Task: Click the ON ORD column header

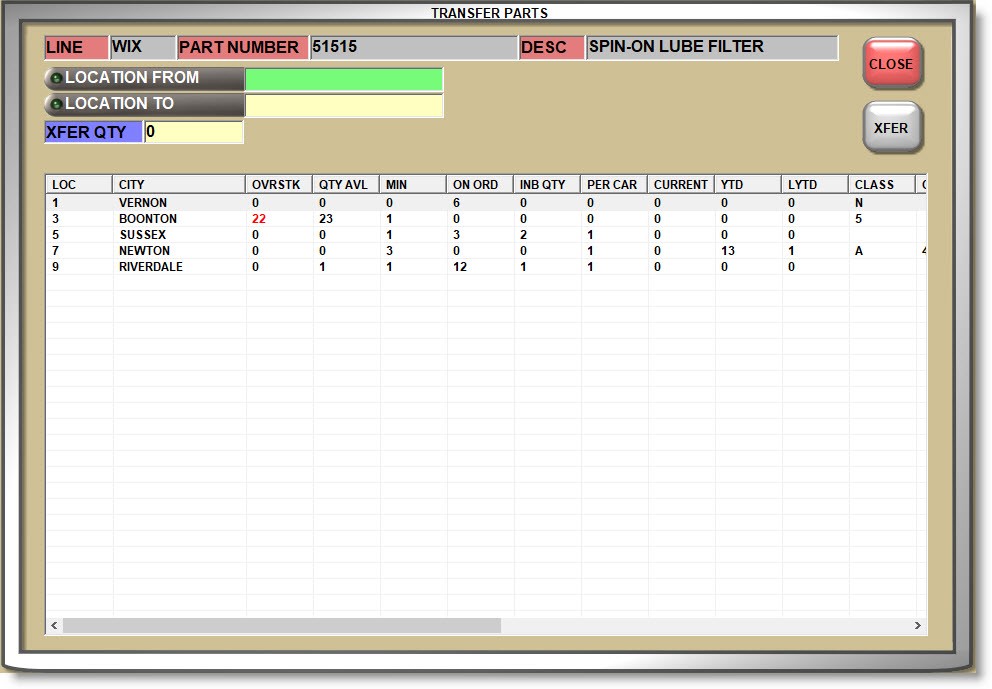Action: [479, 185]
